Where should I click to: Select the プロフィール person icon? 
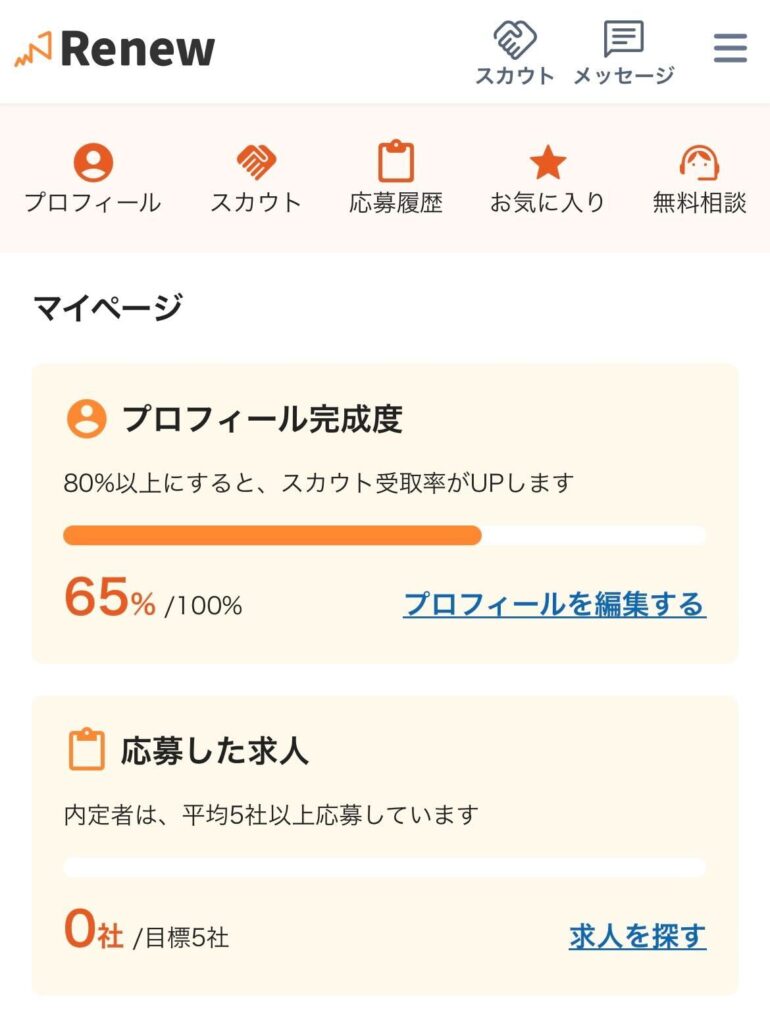point(93,162)
